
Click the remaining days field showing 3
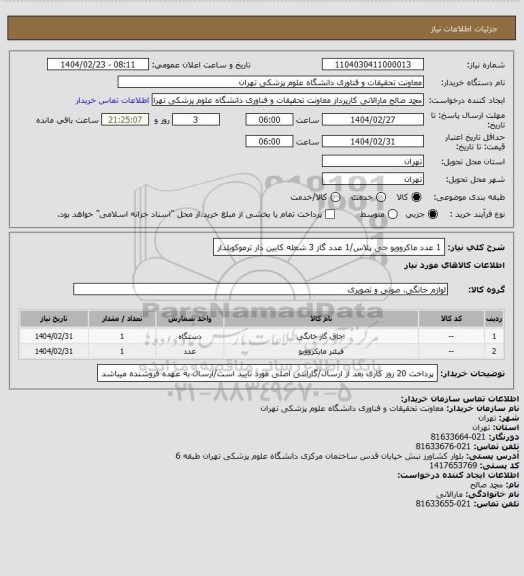(196, 120)
